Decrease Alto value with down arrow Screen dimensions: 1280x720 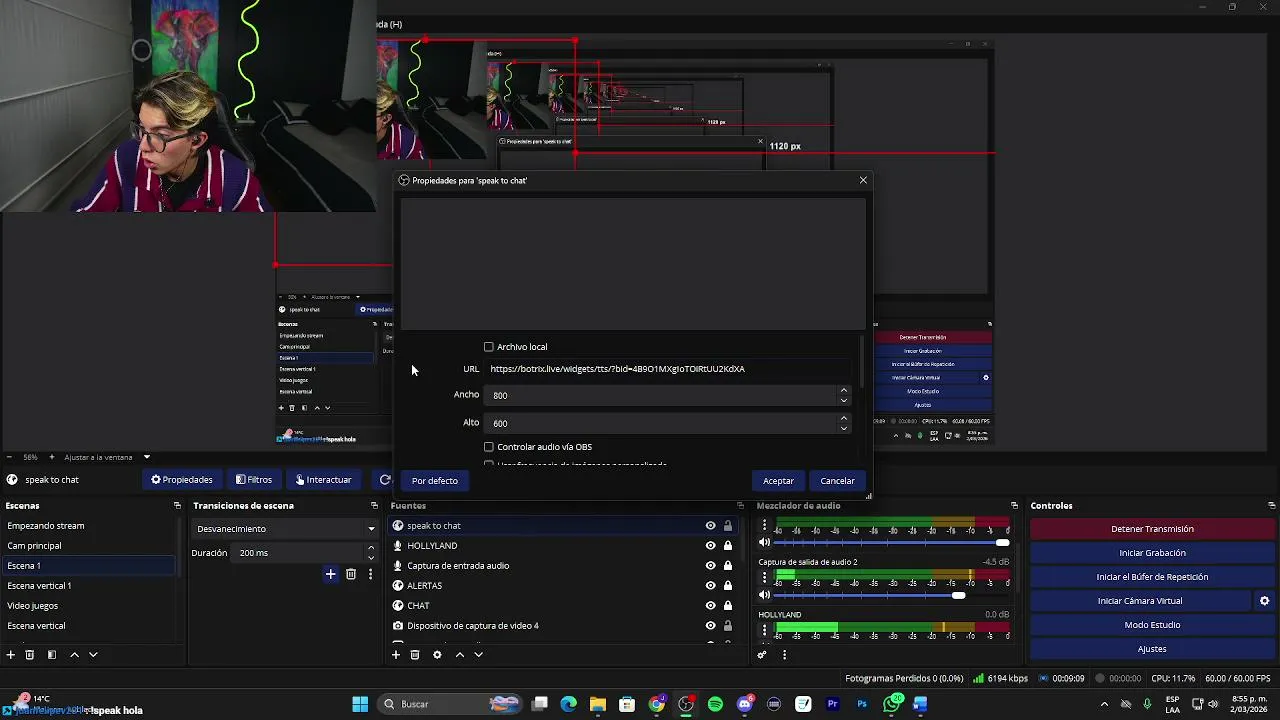click(x=844, y=428)
